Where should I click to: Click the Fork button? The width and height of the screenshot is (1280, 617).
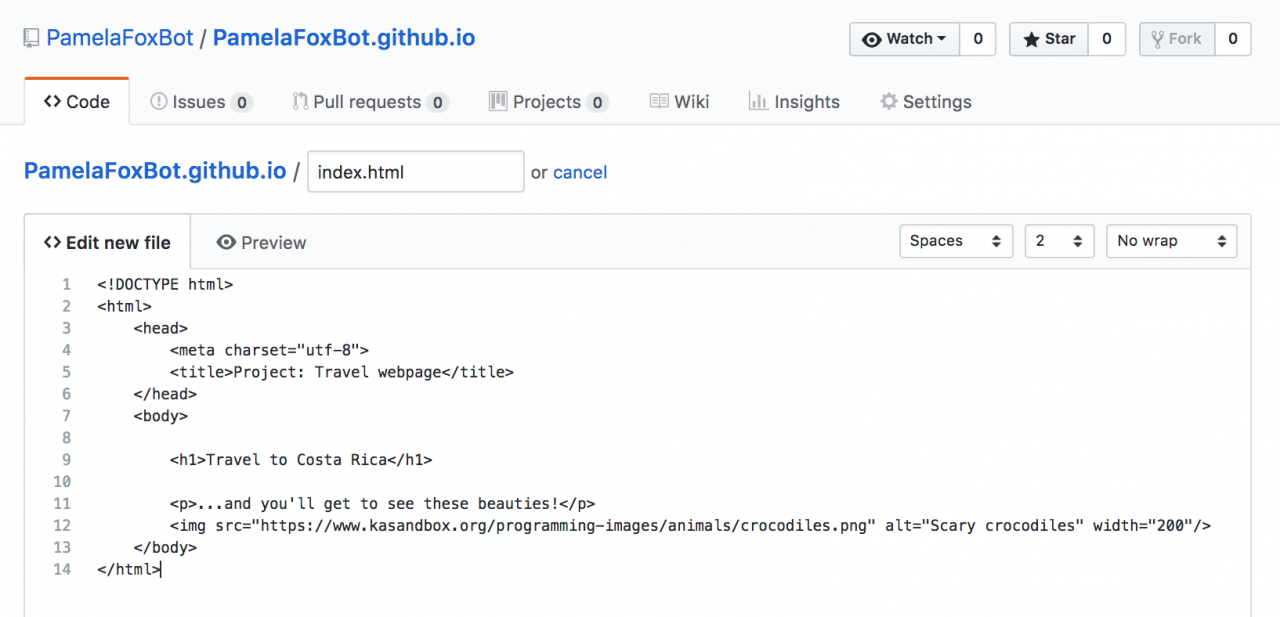1177,39
